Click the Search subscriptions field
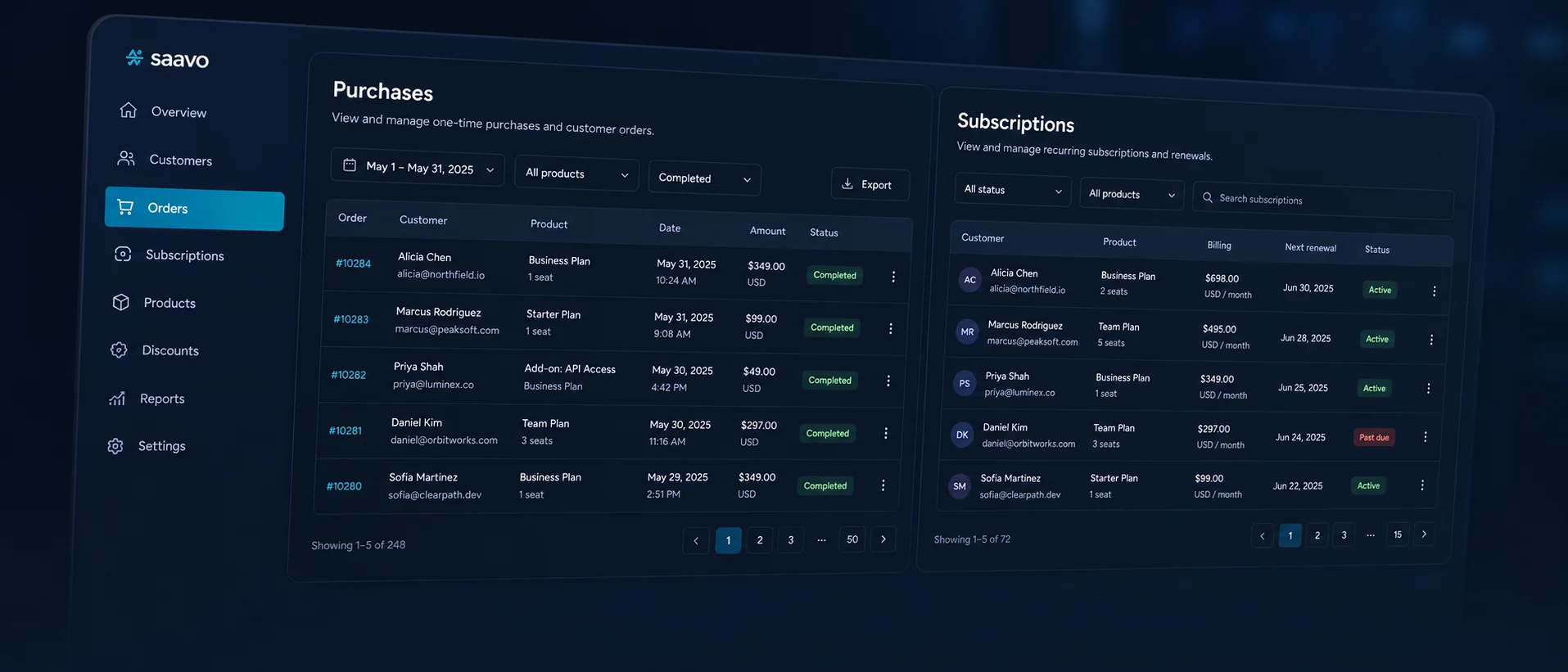The width and height of the screenshot is (1568, 672). pyautogui.click(x=1323, y=201)
